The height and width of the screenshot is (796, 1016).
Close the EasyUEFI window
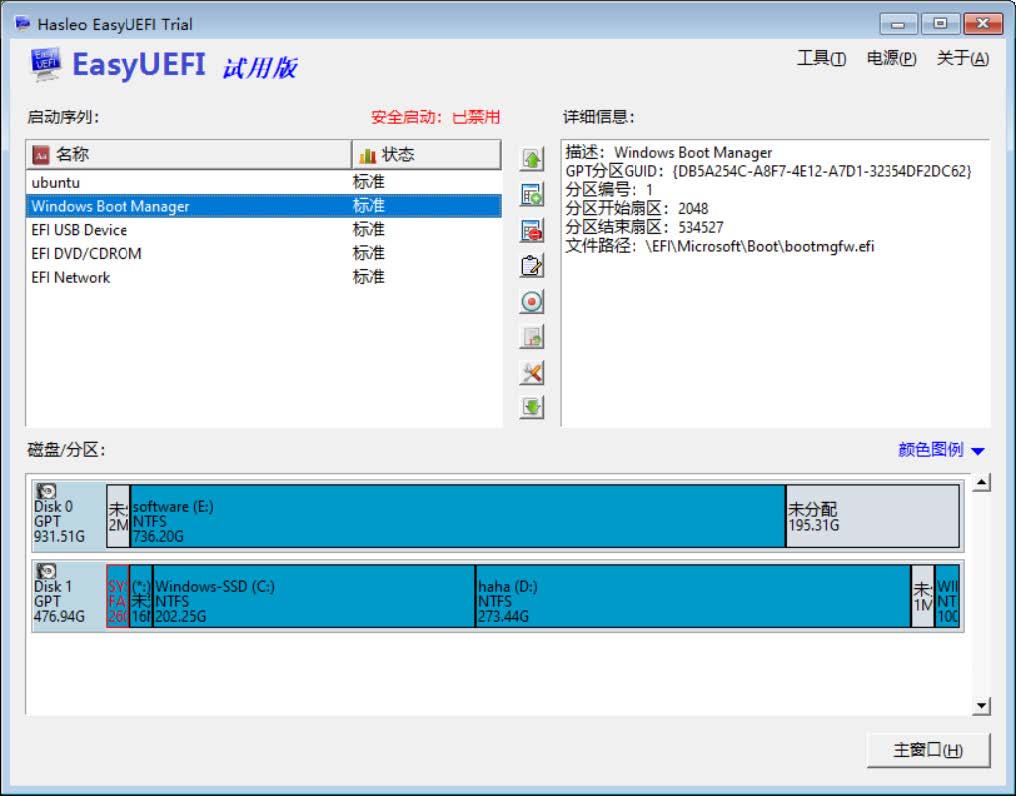983,24
